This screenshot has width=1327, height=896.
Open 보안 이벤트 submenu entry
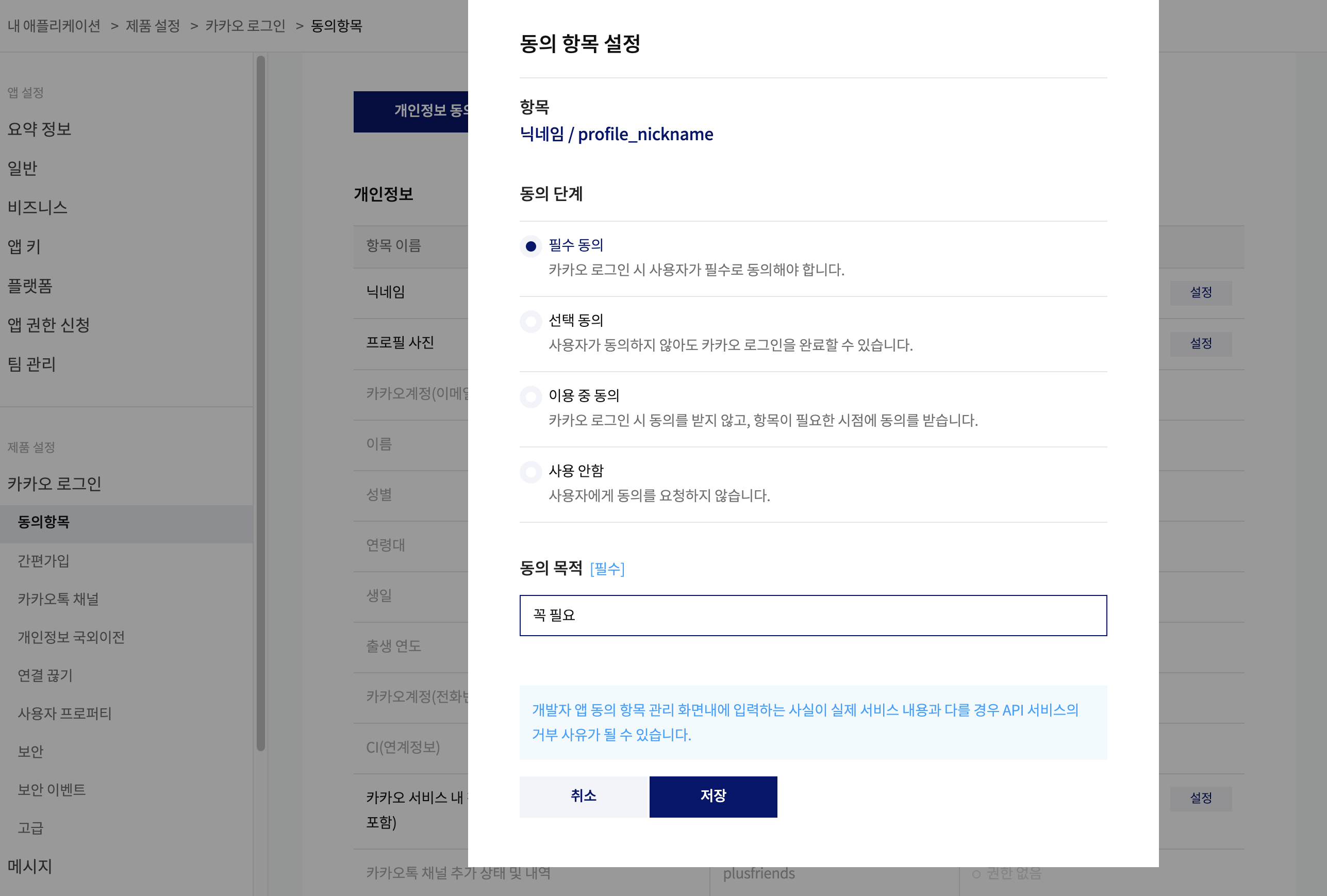(x=52, y=790)
